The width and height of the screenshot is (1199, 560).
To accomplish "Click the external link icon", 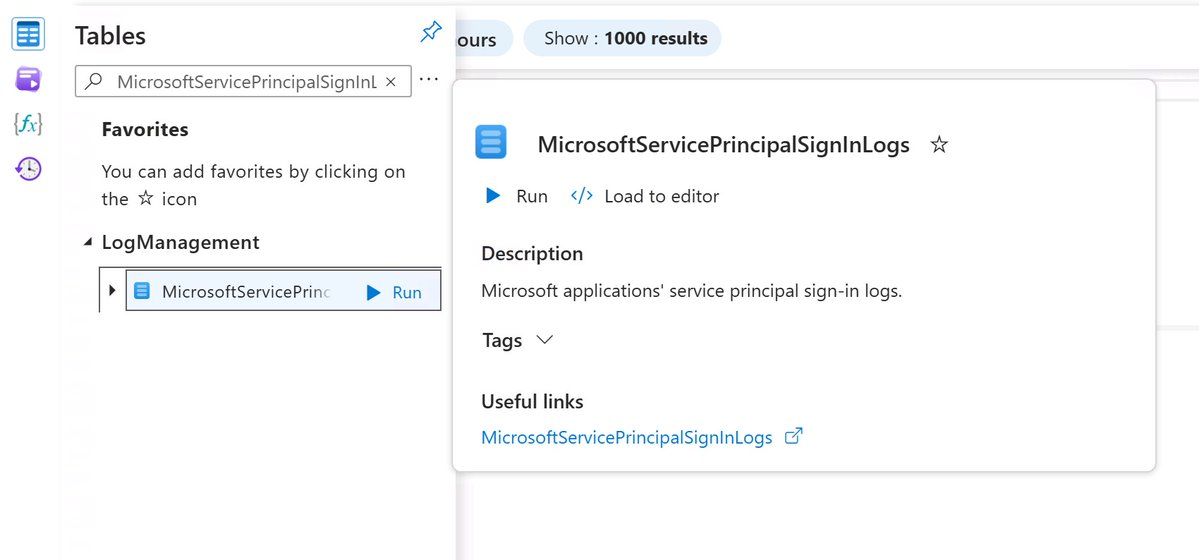I will click(794, 437).
